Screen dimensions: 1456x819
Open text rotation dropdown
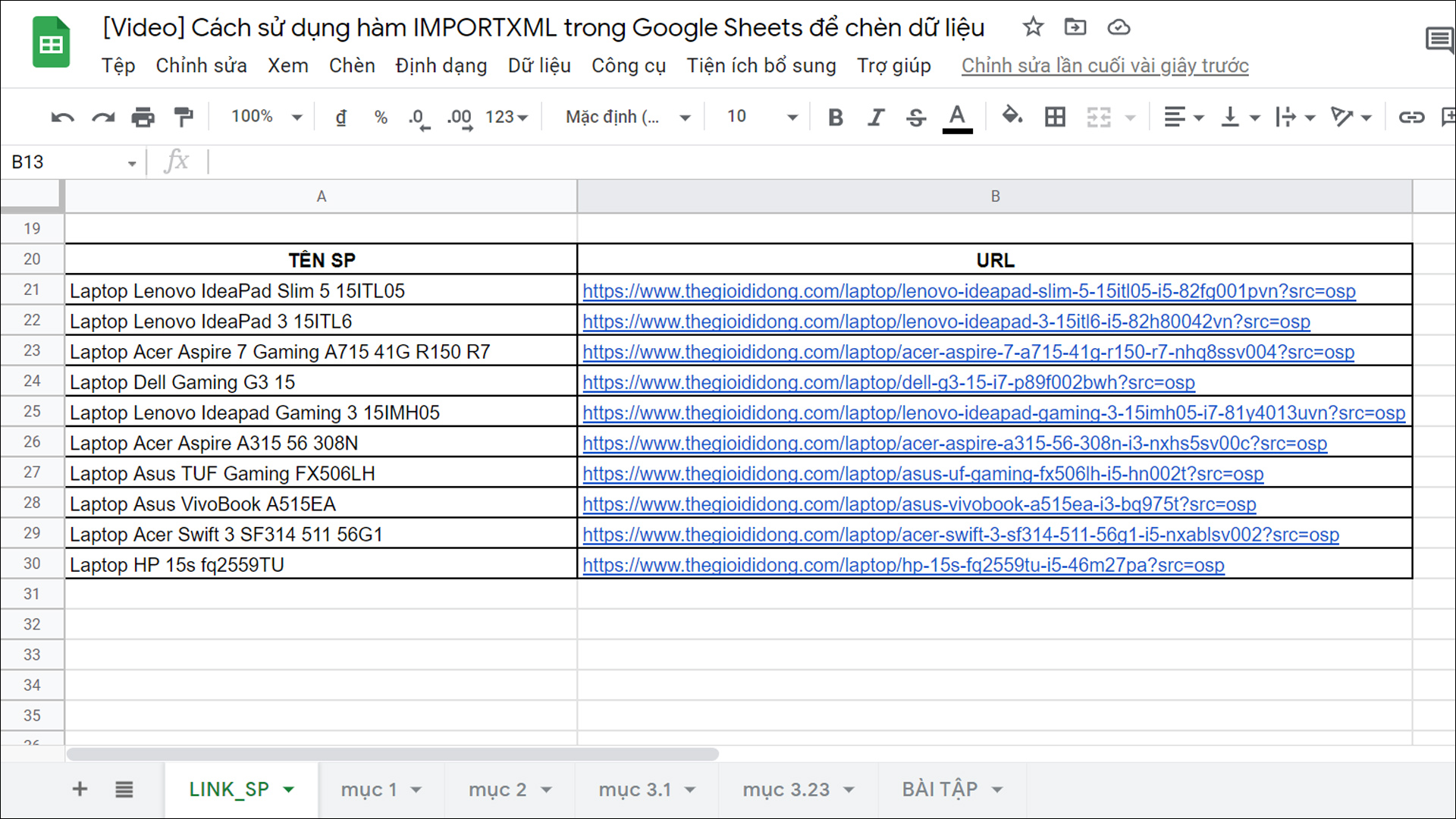(1351, 117)
